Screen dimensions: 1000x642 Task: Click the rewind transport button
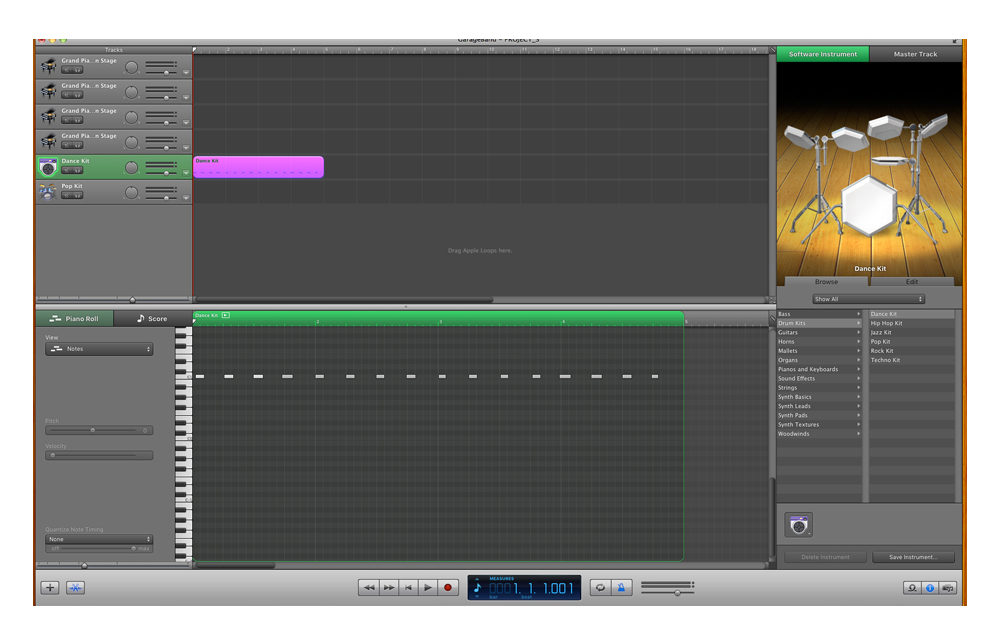369,588
